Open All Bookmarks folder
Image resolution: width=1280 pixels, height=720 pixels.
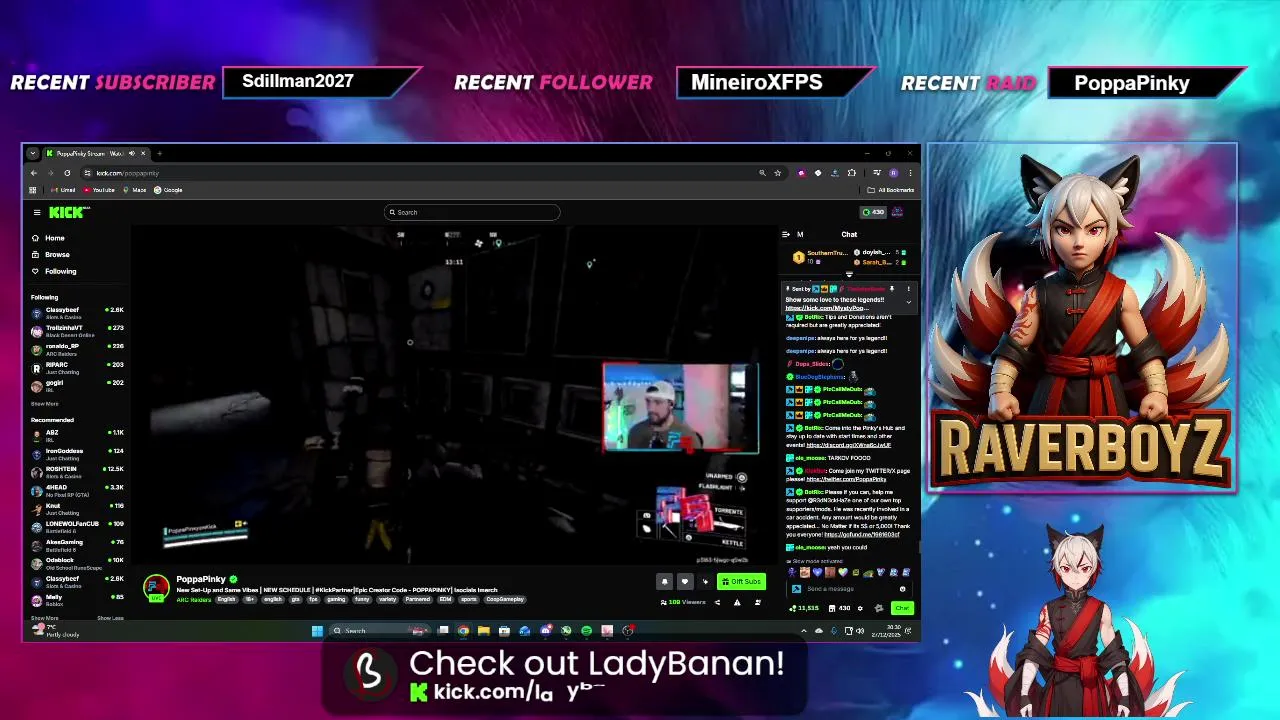[x=890, y=190]
